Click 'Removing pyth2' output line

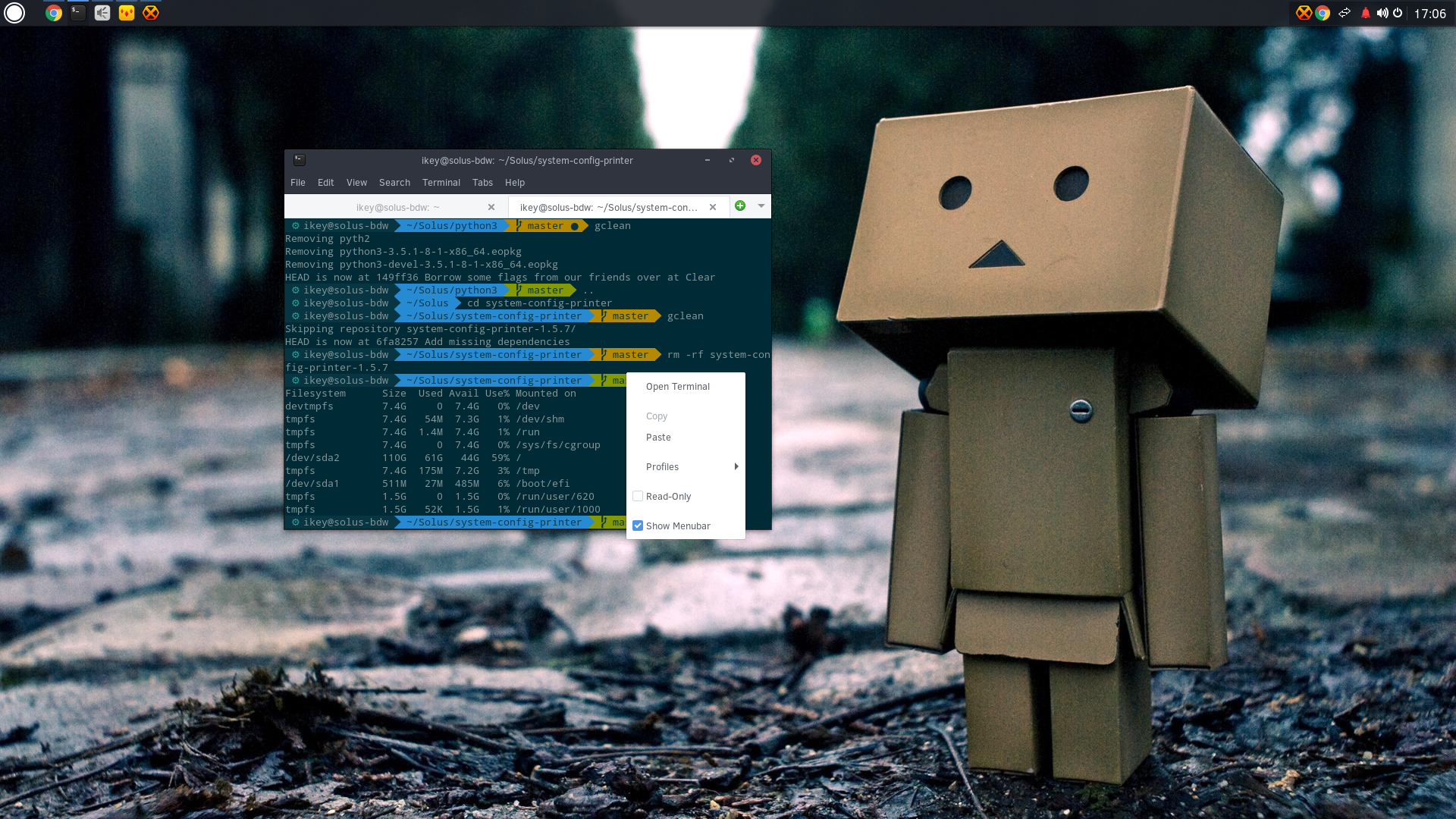328,239
